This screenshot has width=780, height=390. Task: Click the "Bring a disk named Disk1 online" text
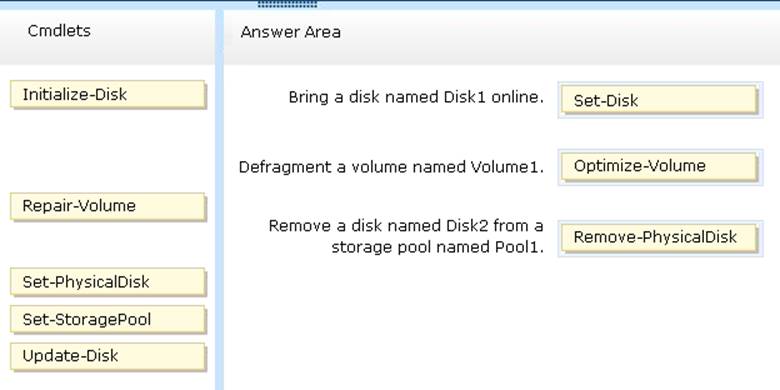point(416,97)
